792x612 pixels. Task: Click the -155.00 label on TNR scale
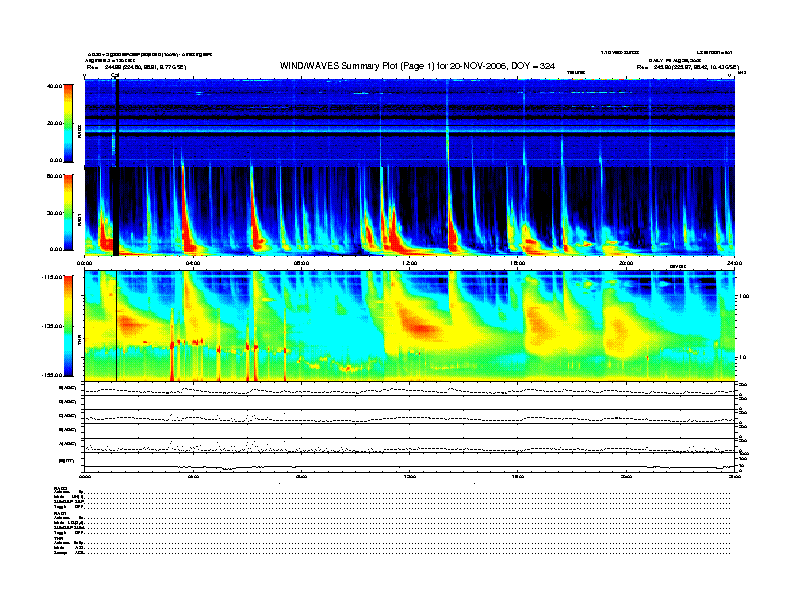(52, 375)
